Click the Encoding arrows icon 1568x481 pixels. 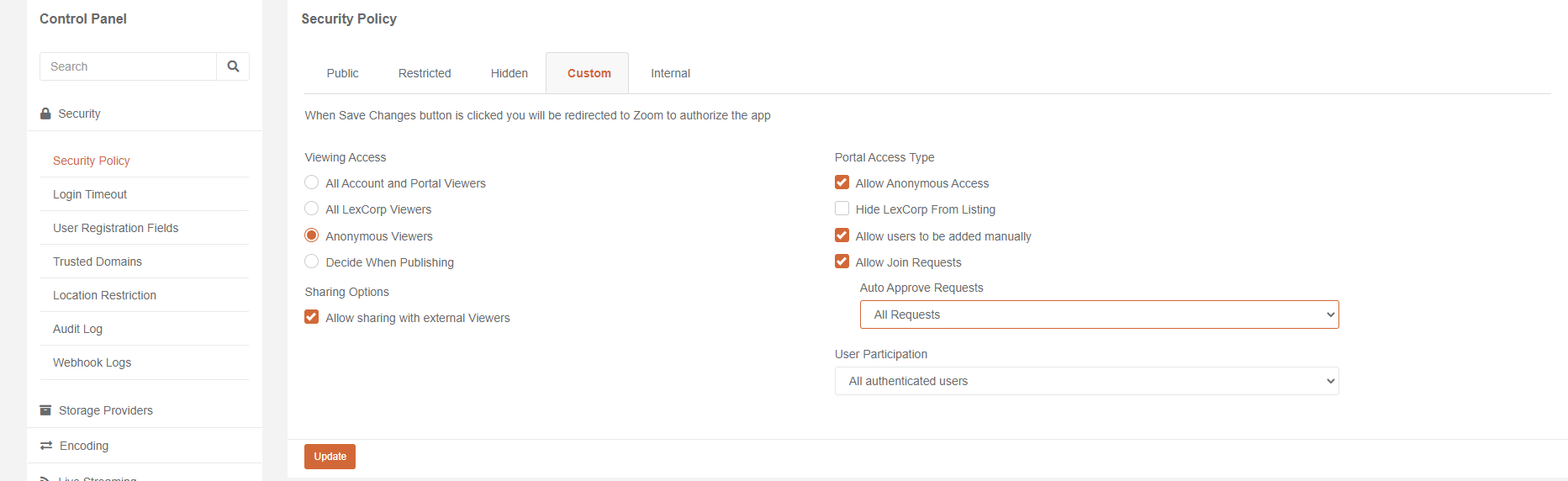[46, 446]
